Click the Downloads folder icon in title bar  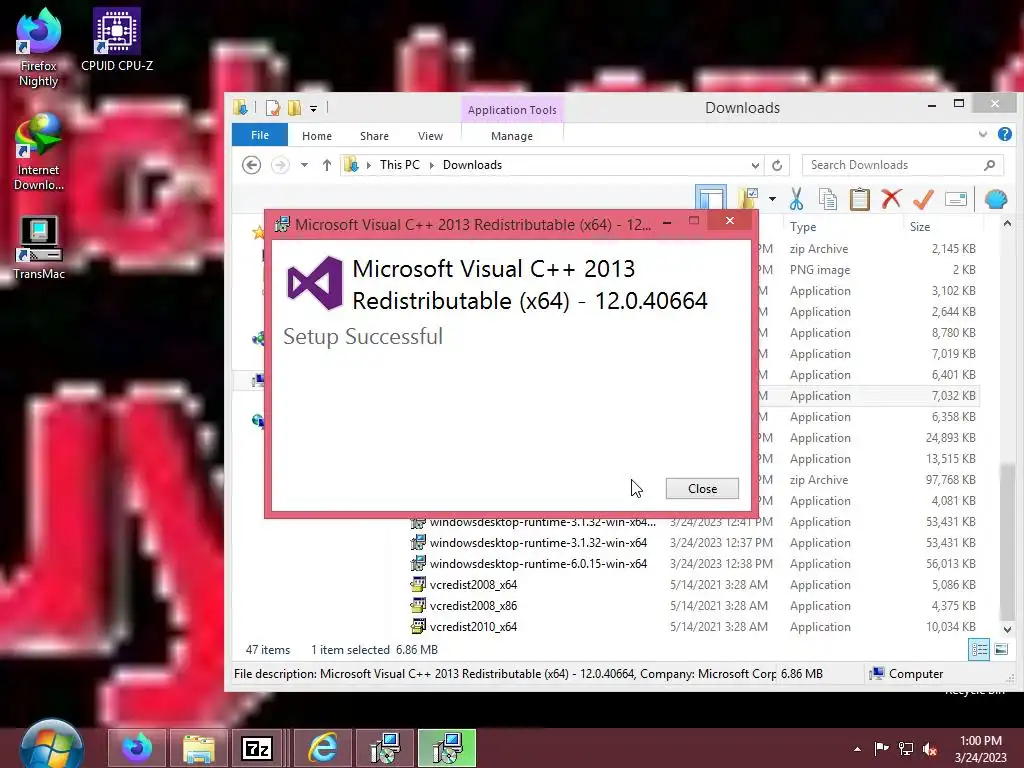pos(240,108)
